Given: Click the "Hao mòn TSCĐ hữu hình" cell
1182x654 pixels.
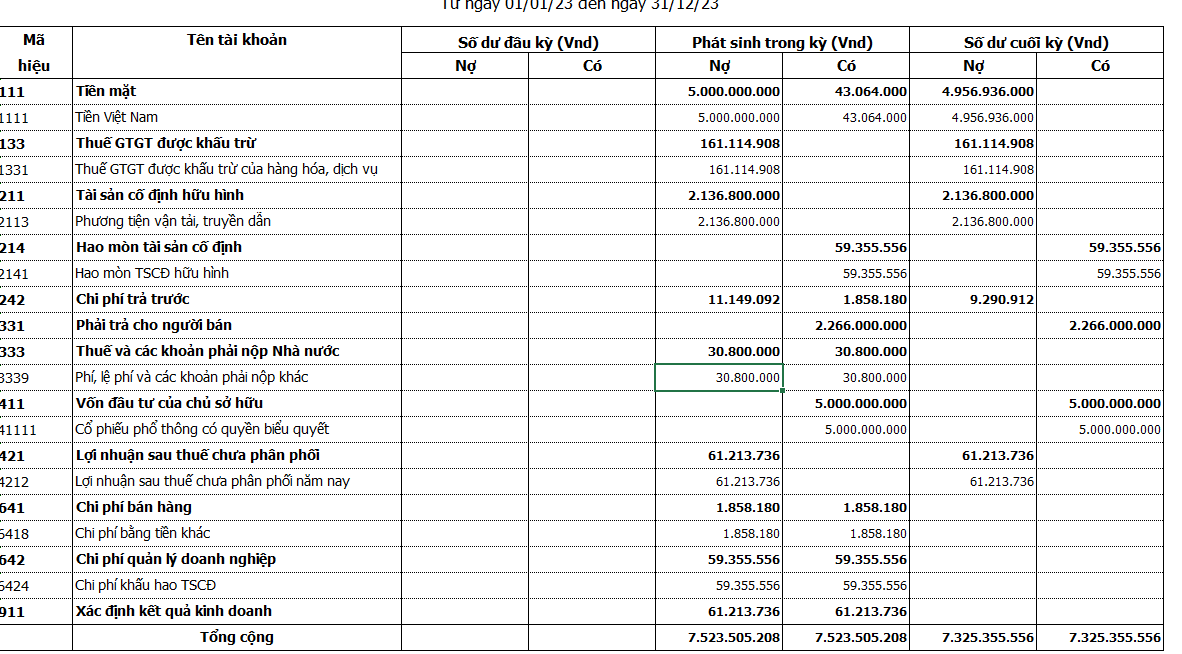Looking at the screenshot, I should [x=237, y=273].
